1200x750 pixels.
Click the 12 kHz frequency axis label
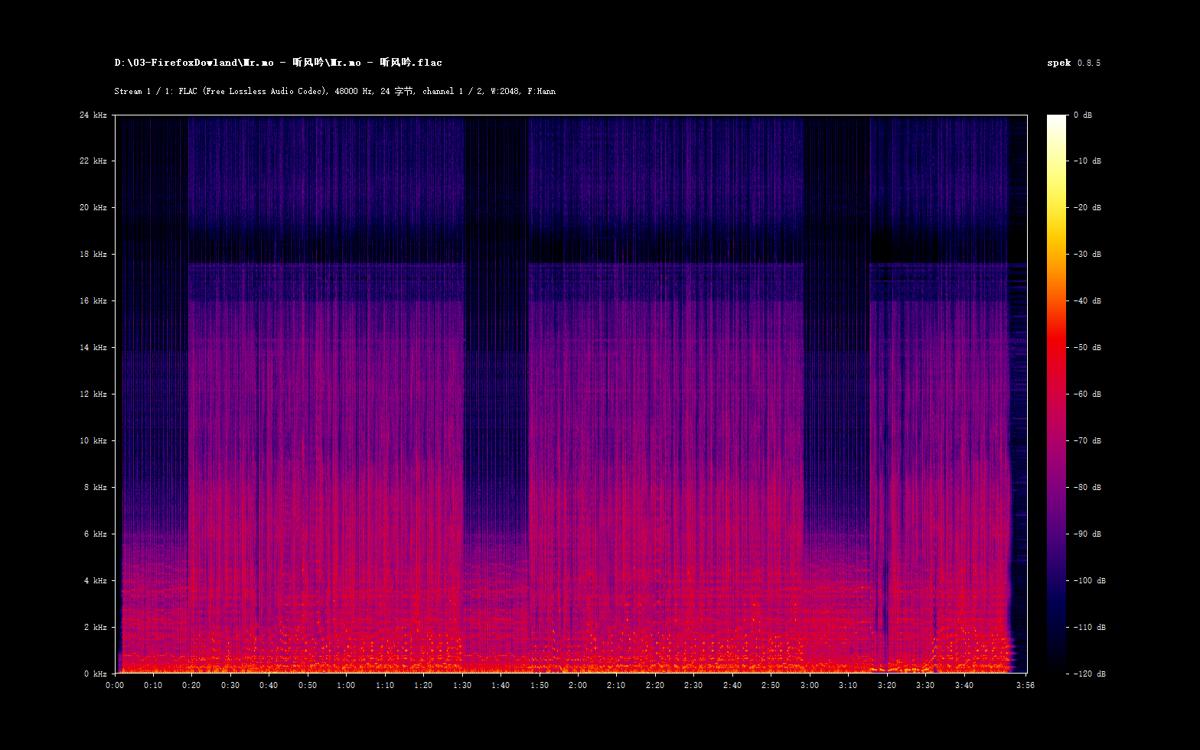[93, 395]
